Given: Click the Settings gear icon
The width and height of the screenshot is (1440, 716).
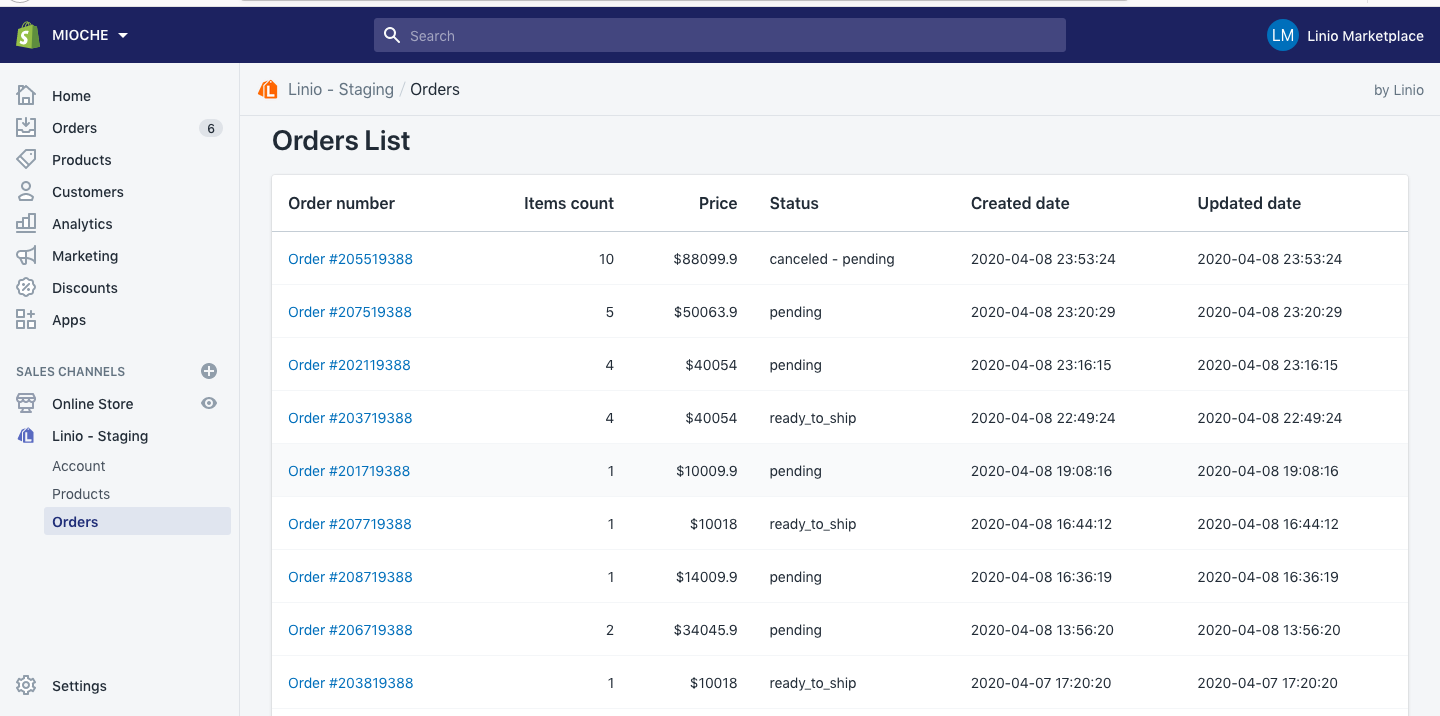Looking at the screenshot, I should tap(27, 686).
